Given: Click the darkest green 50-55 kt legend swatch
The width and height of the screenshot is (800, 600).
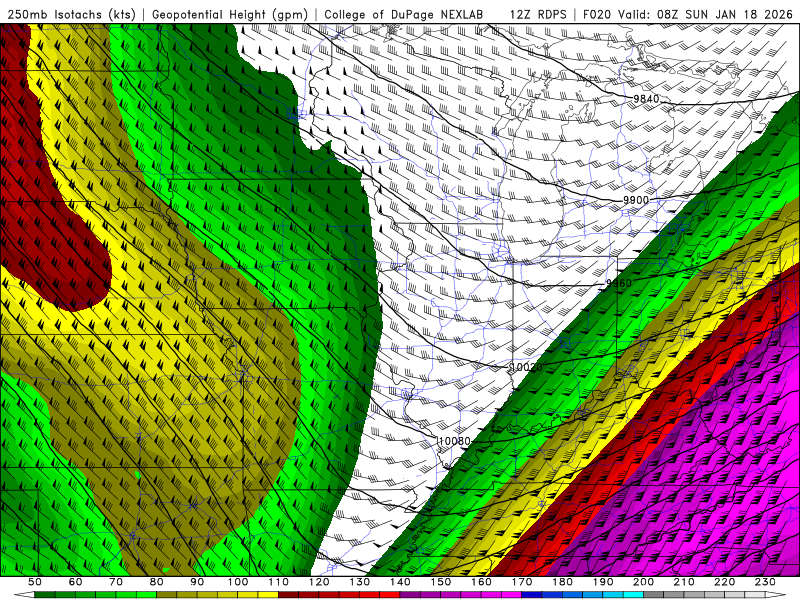Looking at the screenshot, I should [x=44, y=595].
